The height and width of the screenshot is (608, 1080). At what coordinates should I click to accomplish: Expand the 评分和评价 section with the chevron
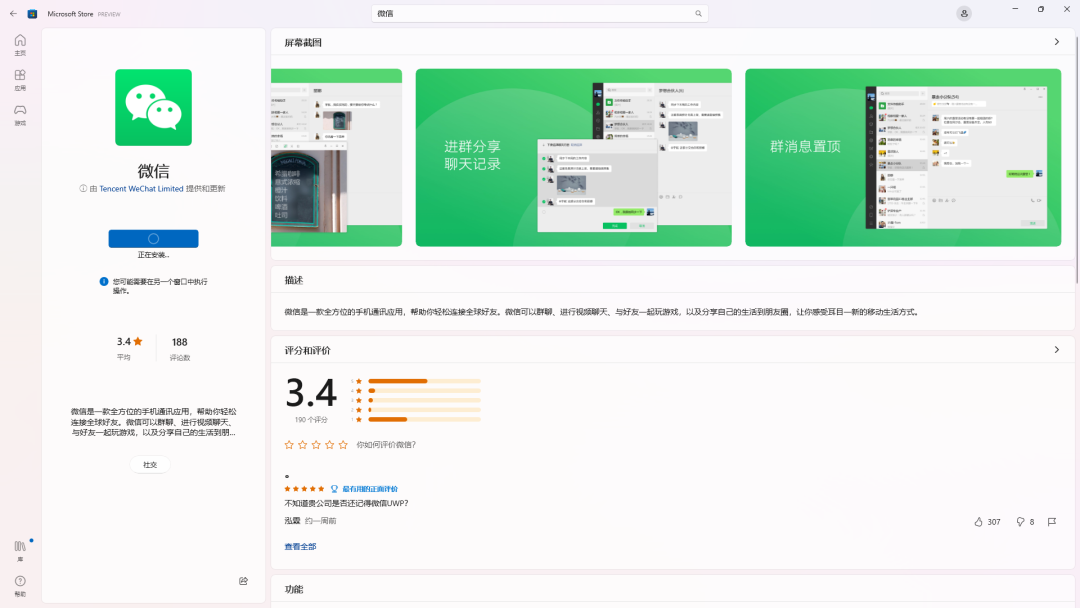click(x=1057, y=349)
